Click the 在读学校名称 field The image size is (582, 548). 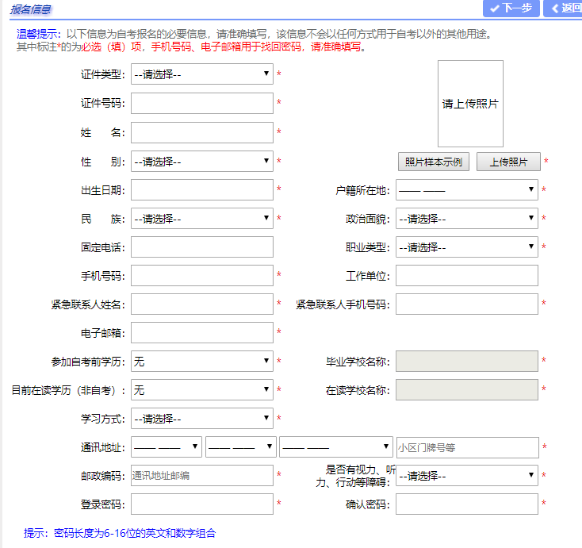[x=467, y=390]
